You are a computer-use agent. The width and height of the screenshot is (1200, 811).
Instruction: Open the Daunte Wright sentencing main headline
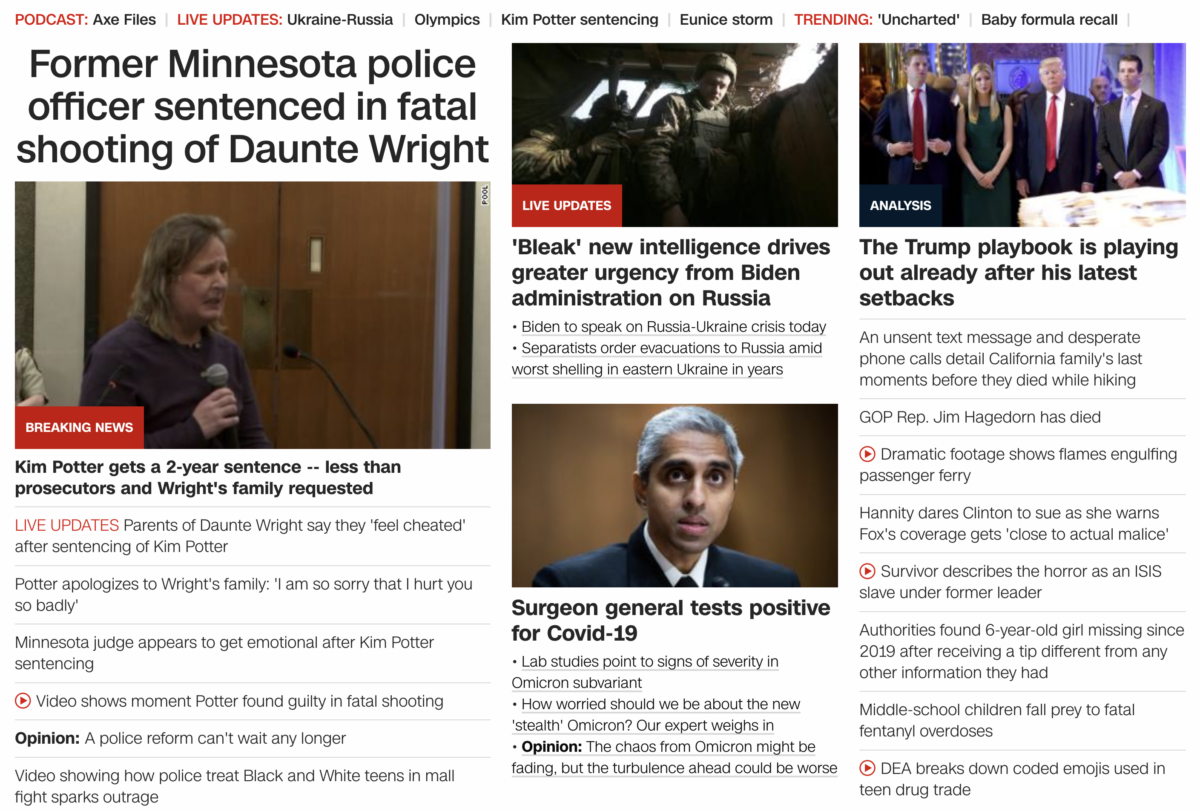coord(252,106)
